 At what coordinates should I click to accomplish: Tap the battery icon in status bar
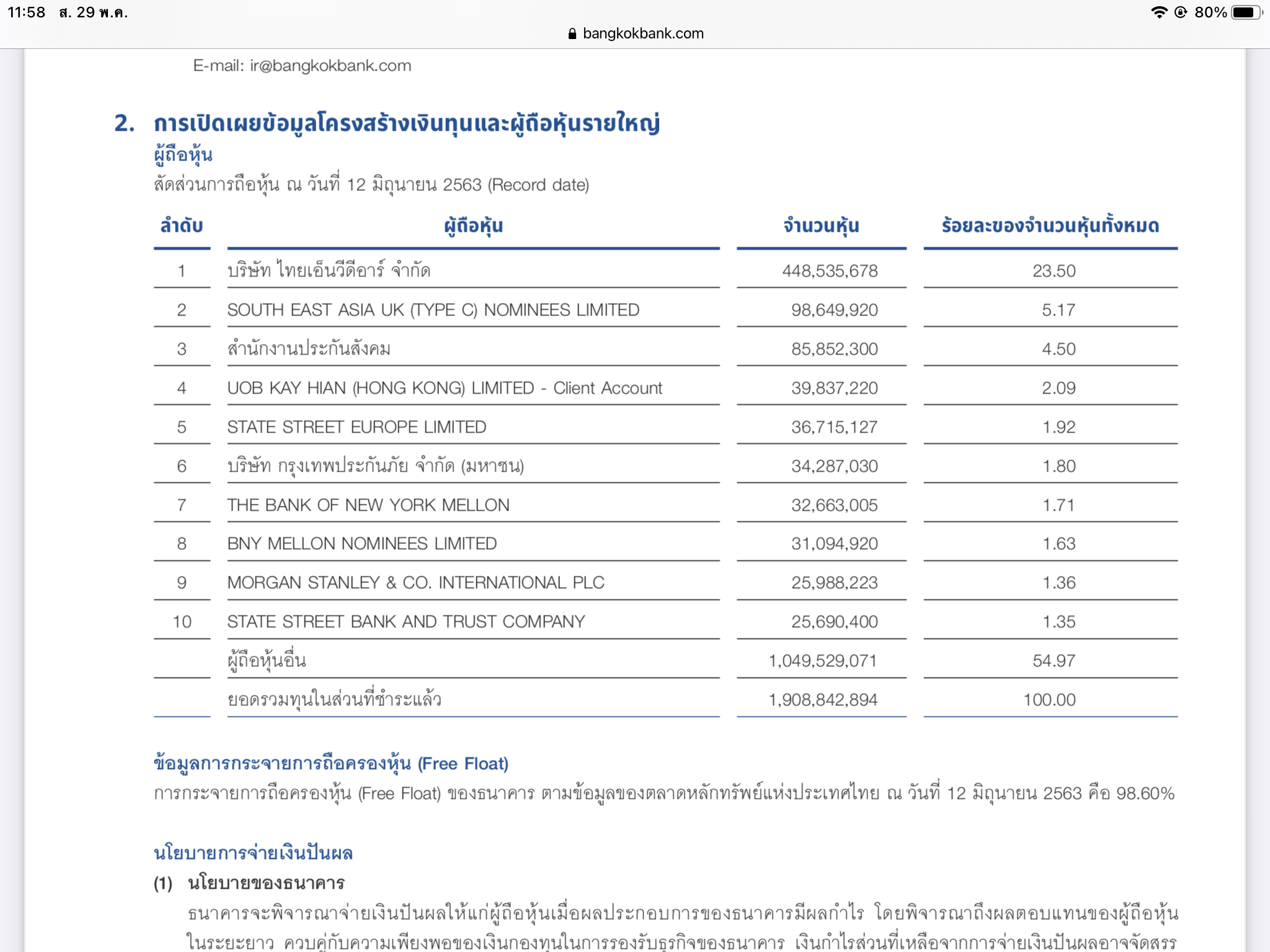click(1247, 12)
